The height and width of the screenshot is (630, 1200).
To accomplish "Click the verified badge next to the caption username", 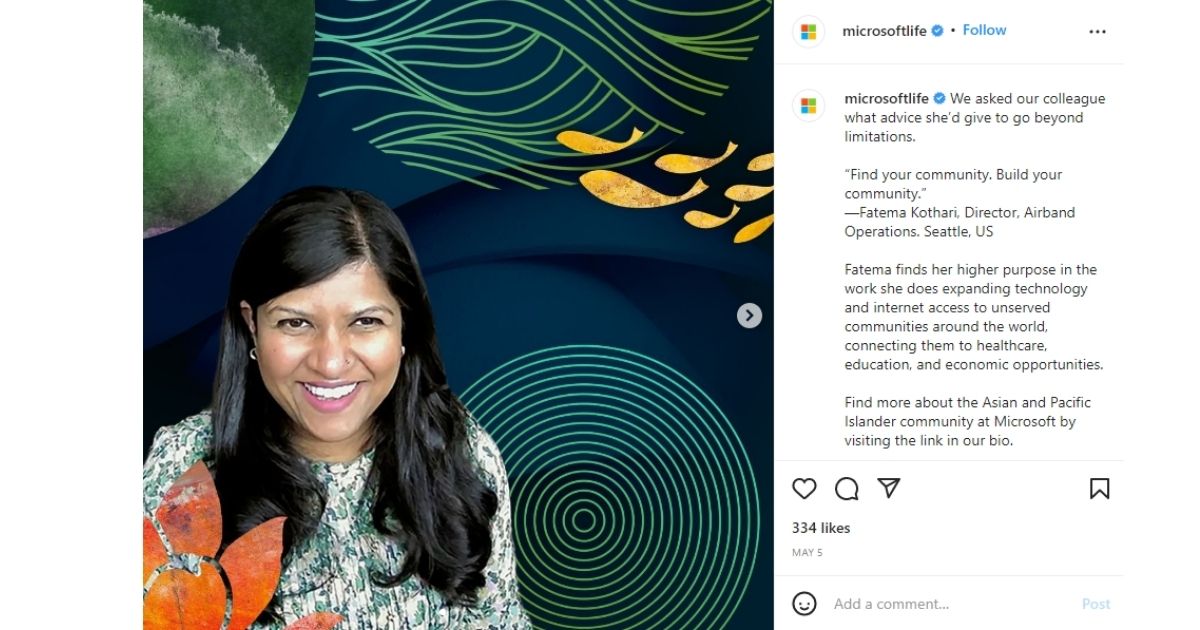I will coord(940,98).
